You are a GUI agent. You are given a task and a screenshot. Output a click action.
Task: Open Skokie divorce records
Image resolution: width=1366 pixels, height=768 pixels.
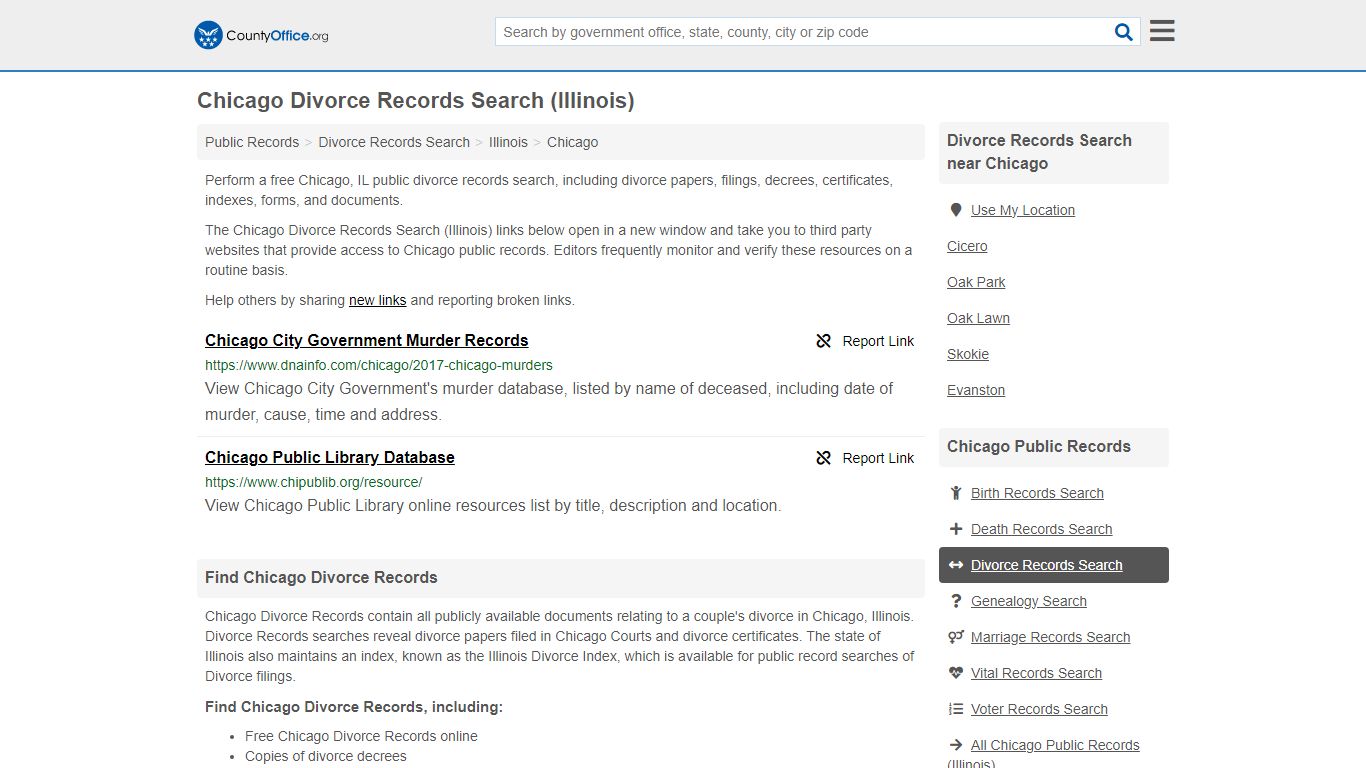point(968,354)
